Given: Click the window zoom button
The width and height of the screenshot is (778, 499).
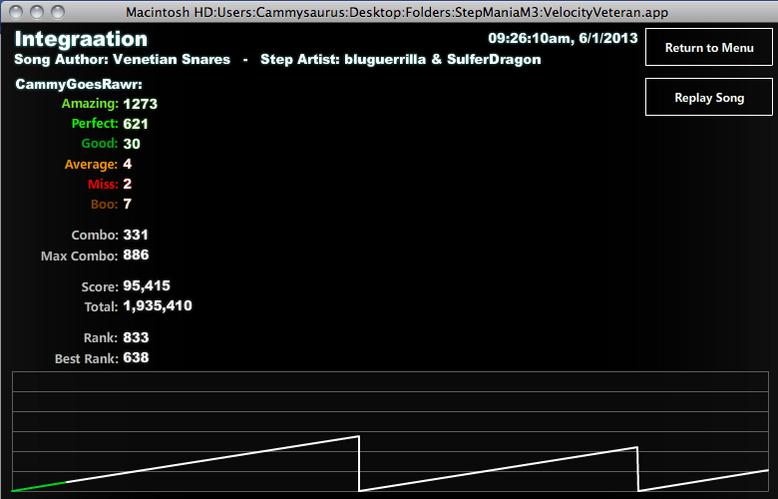Looking at the screenshot, I should click(58, 11).
